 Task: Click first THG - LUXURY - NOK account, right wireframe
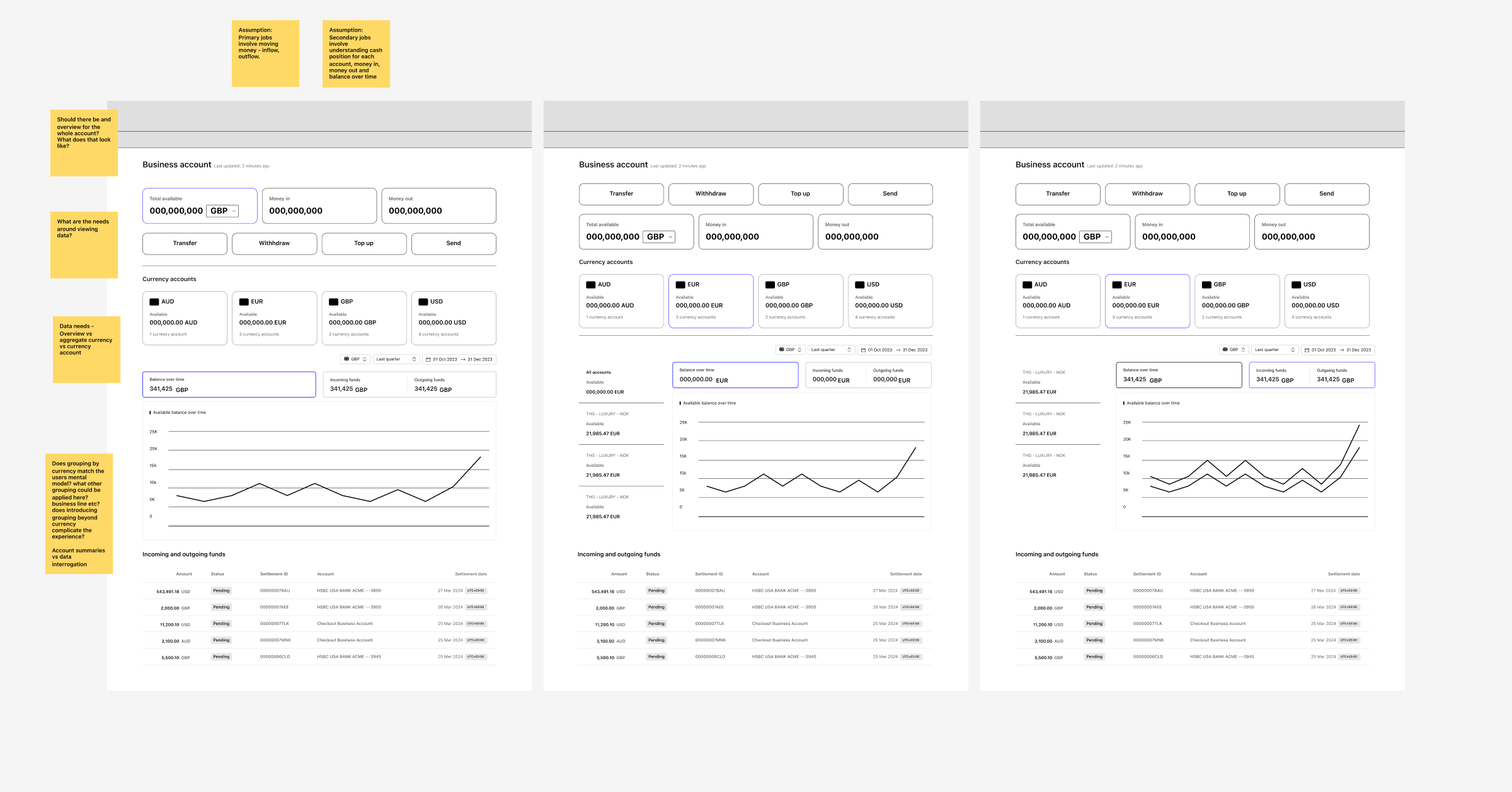tap(1058, 382)
